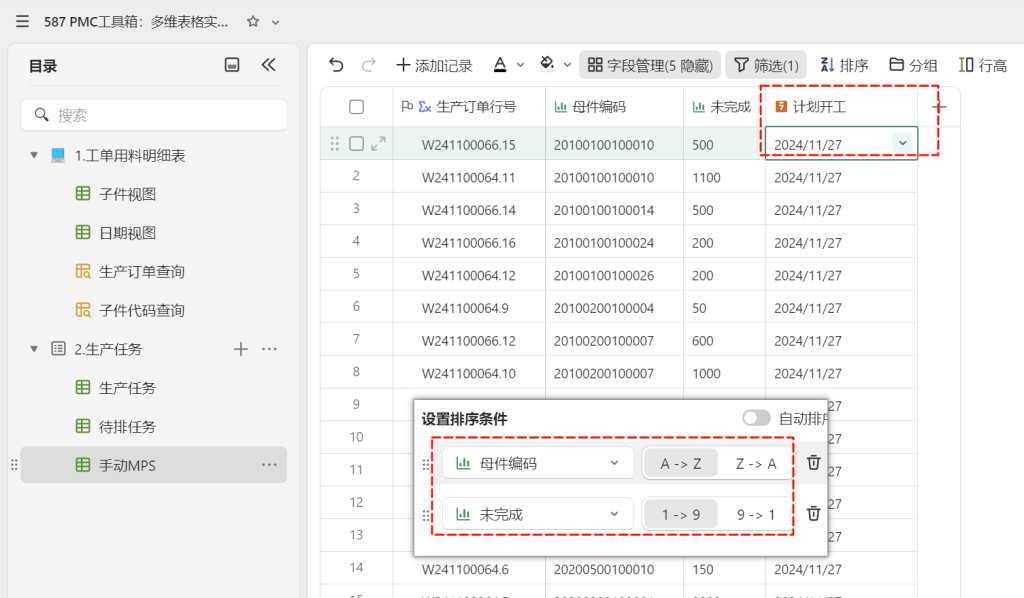The image size is (1024, 598).
Task: Click the 排序 sort button
Action: (x=844, y=65)
